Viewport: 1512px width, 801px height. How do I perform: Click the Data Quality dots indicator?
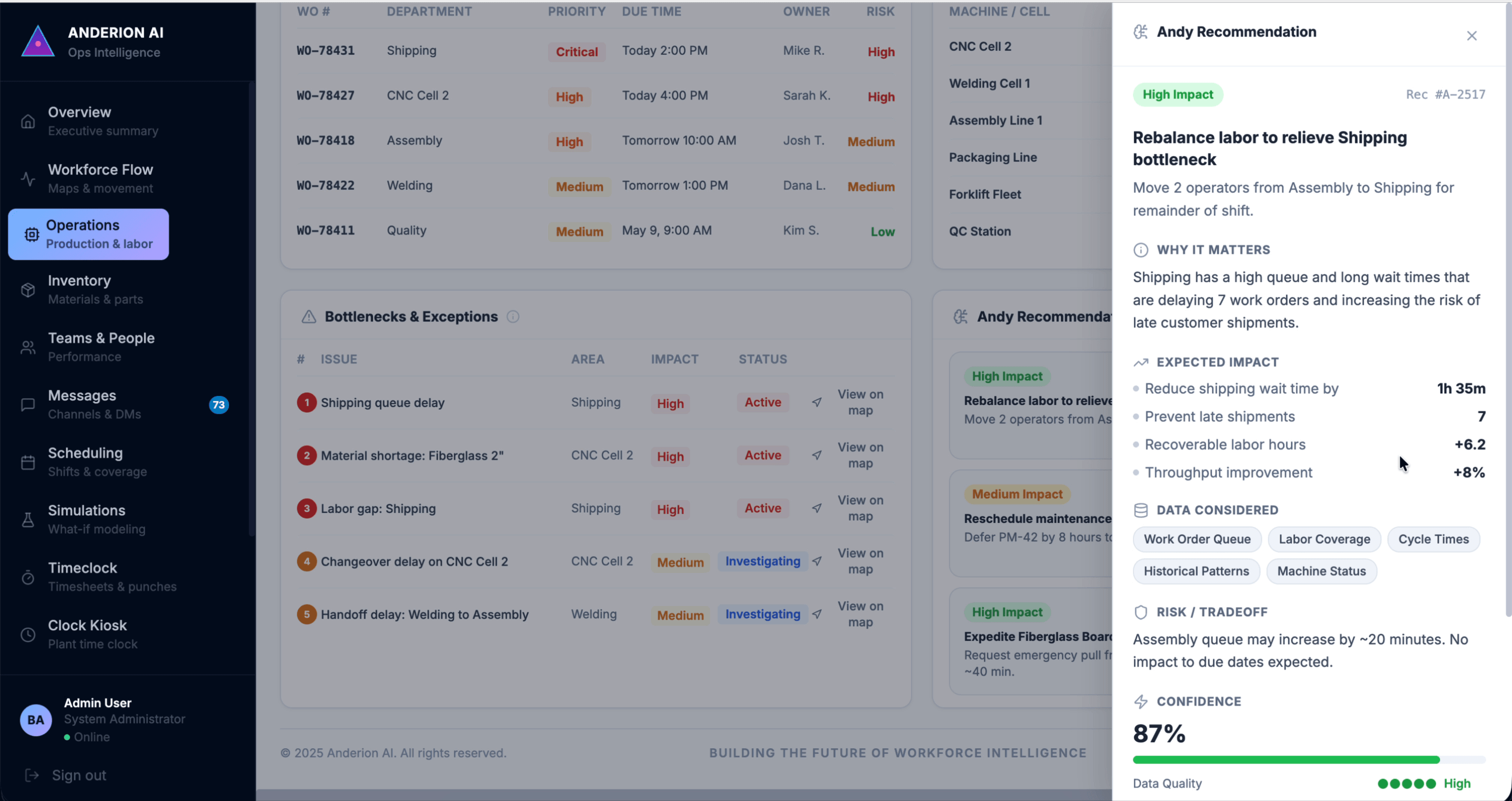[x=1406, y=784]
